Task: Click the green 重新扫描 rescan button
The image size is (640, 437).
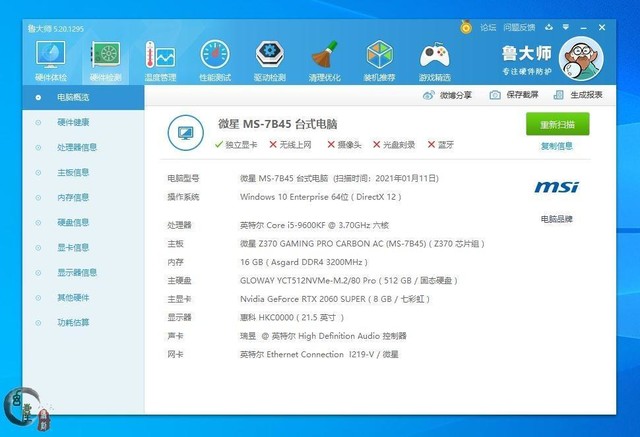Action: click(558, 124)
